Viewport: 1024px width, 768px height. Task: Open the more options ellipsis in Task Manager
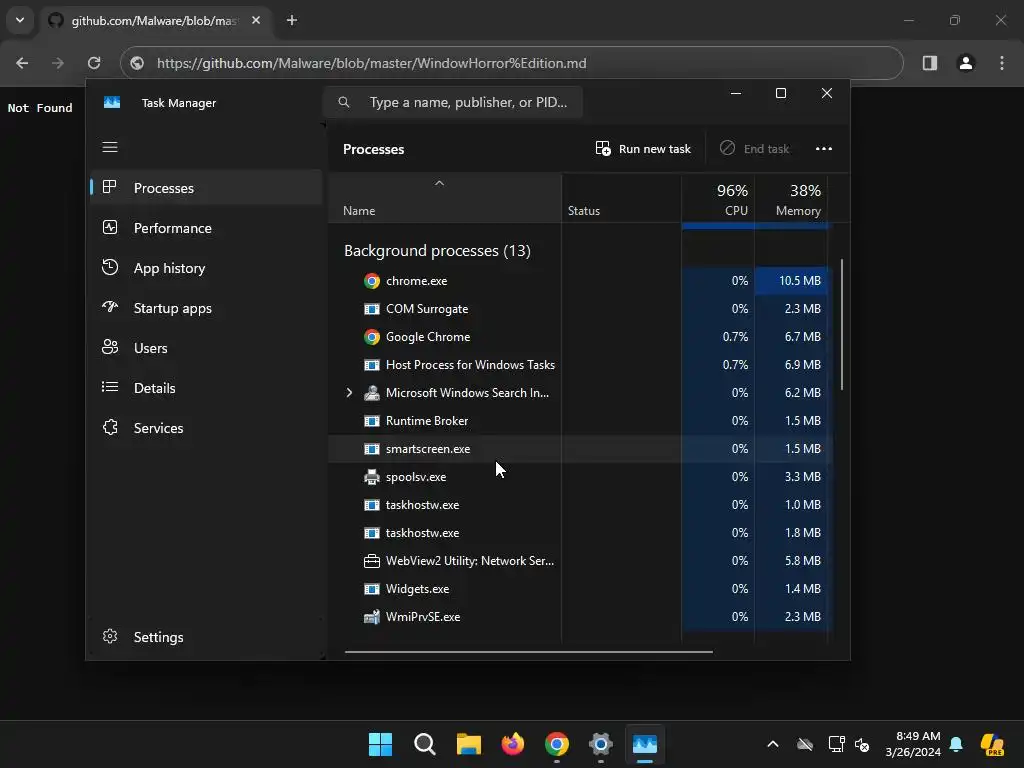824,149
